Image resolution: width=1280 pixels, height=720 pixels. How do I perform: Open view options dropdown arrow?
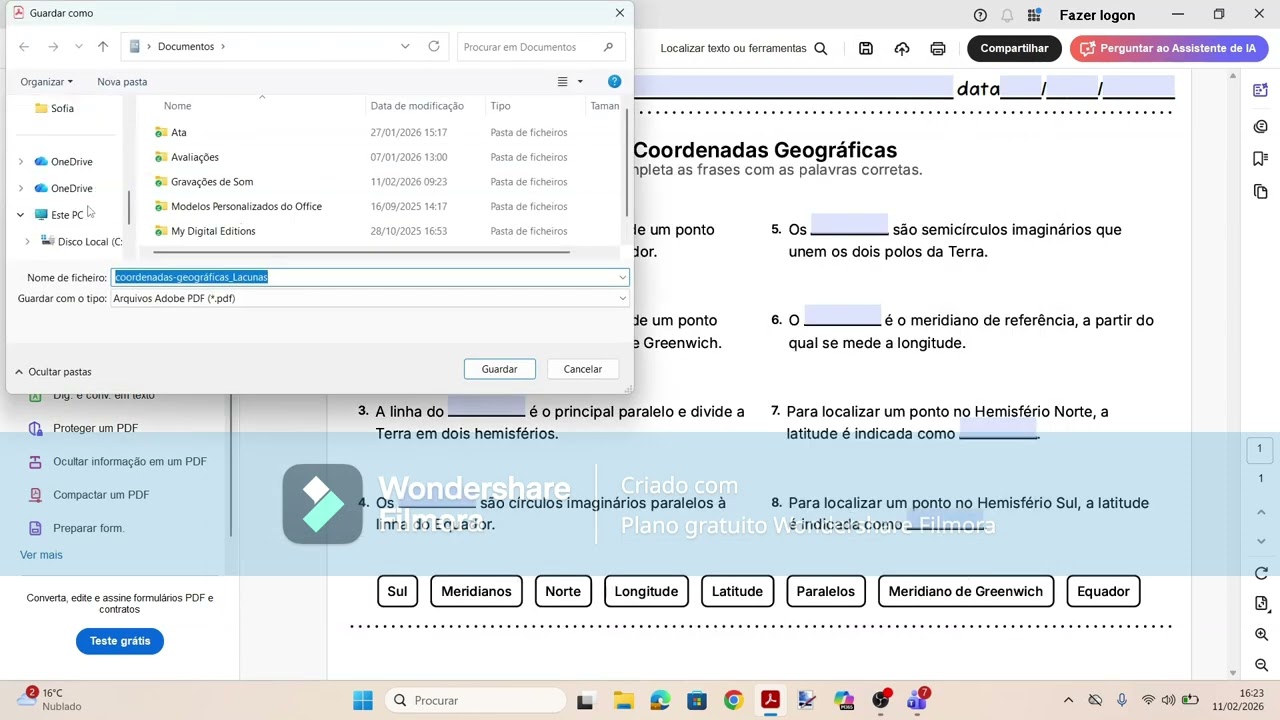point(580,82)
